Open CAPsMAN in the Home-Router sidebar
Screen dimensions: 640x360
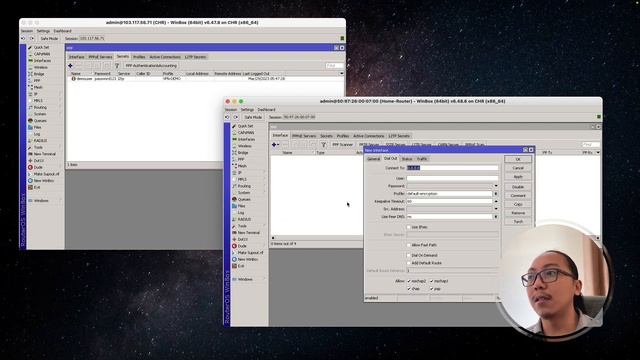click(x=246, y=133)
